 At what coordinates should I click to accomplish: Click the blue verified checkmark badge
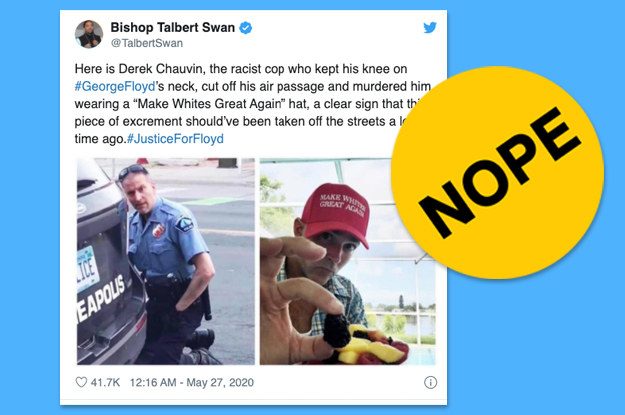point(246,28)
